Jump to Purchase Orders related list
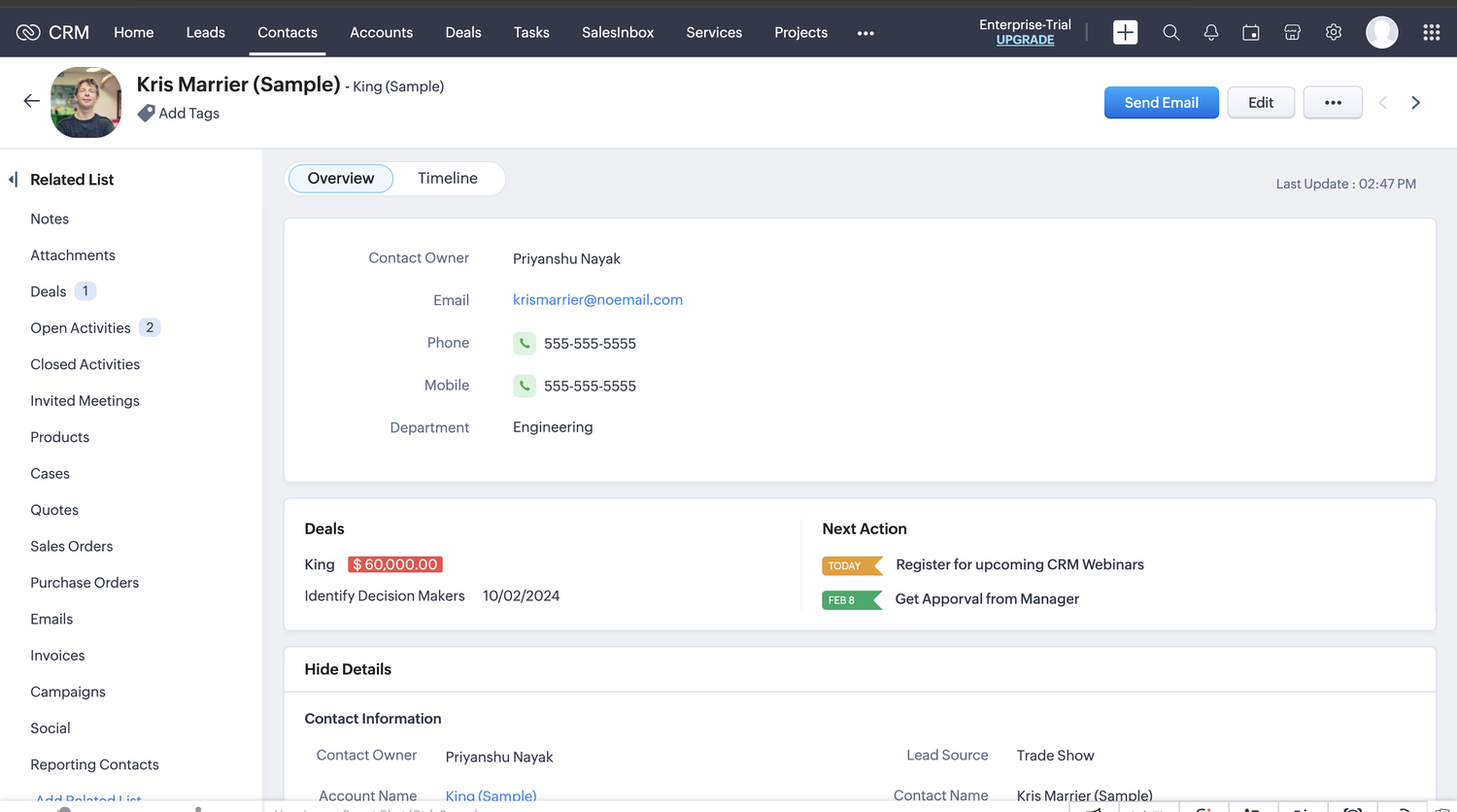 (x=85, y=584)
